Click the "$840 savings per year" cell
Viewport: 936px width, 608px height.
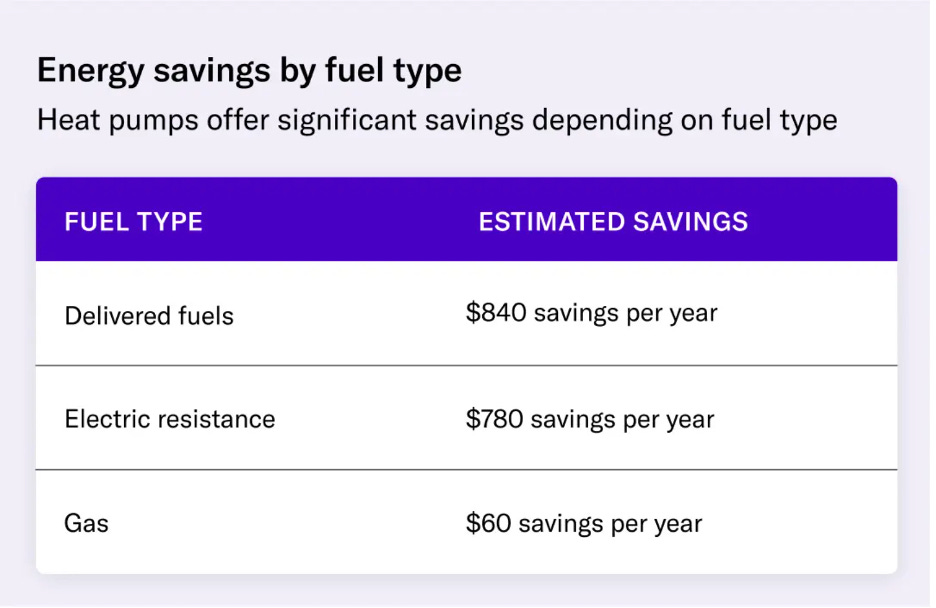(x=591, y=313)
